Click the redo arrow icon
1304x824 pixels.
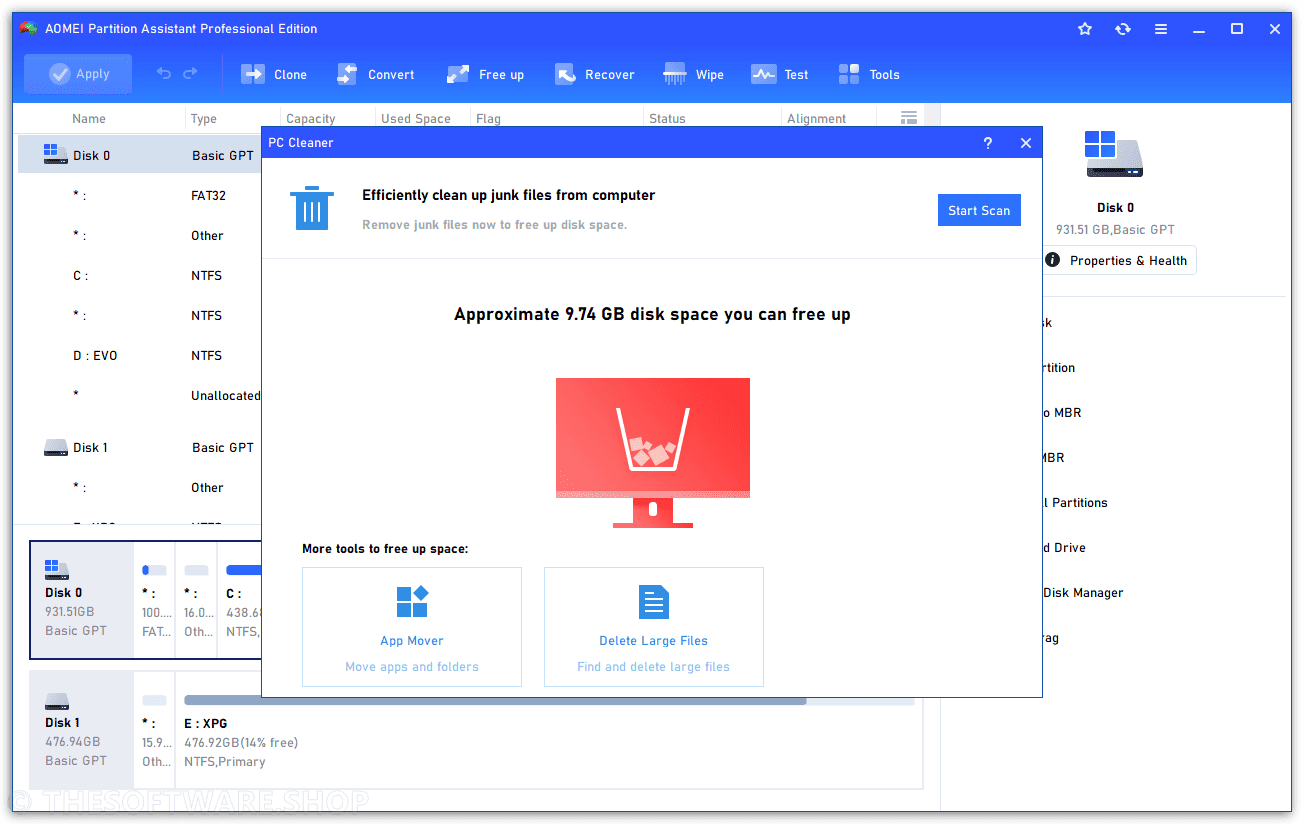click(190, 74)
